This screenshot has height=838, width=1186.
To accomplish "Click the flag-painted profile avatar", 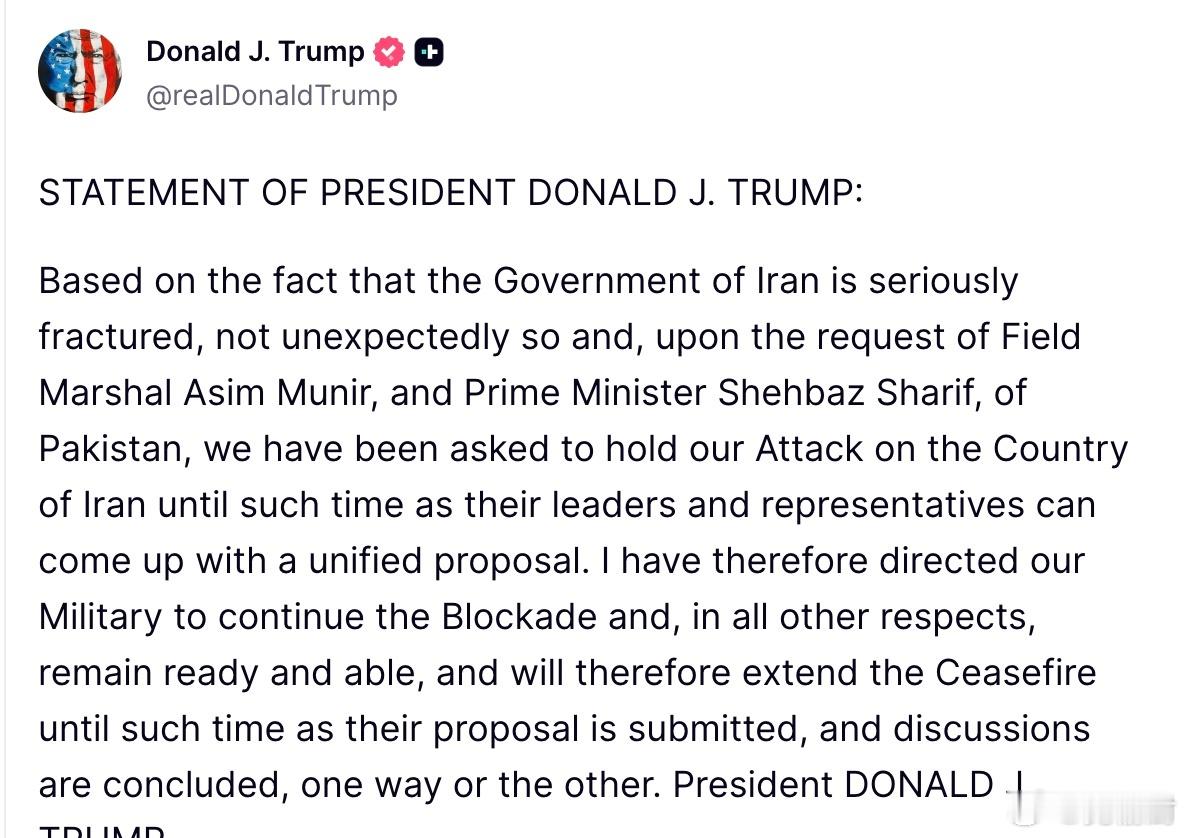I will 80,71.
